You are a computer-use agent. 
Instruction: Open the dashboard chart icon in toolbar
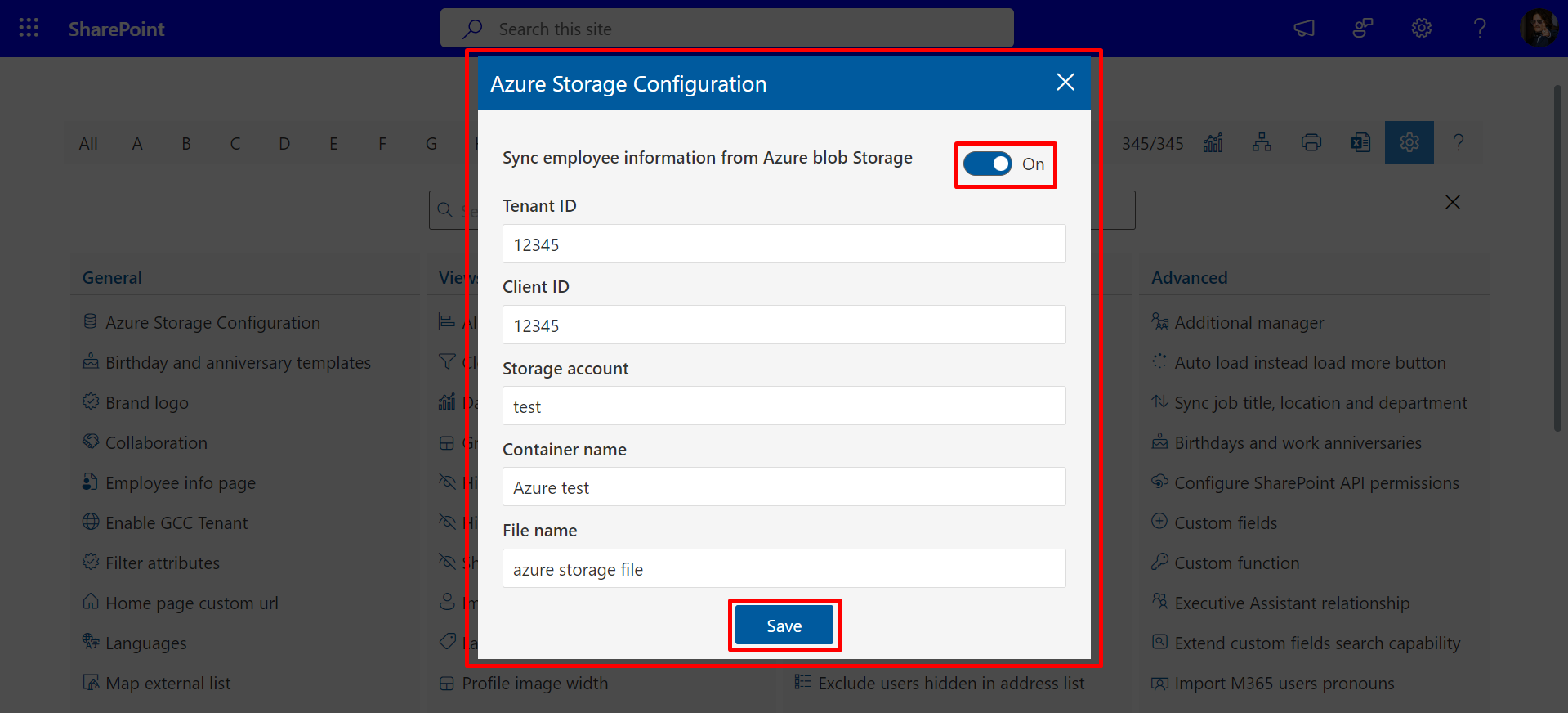point(1213,143)
